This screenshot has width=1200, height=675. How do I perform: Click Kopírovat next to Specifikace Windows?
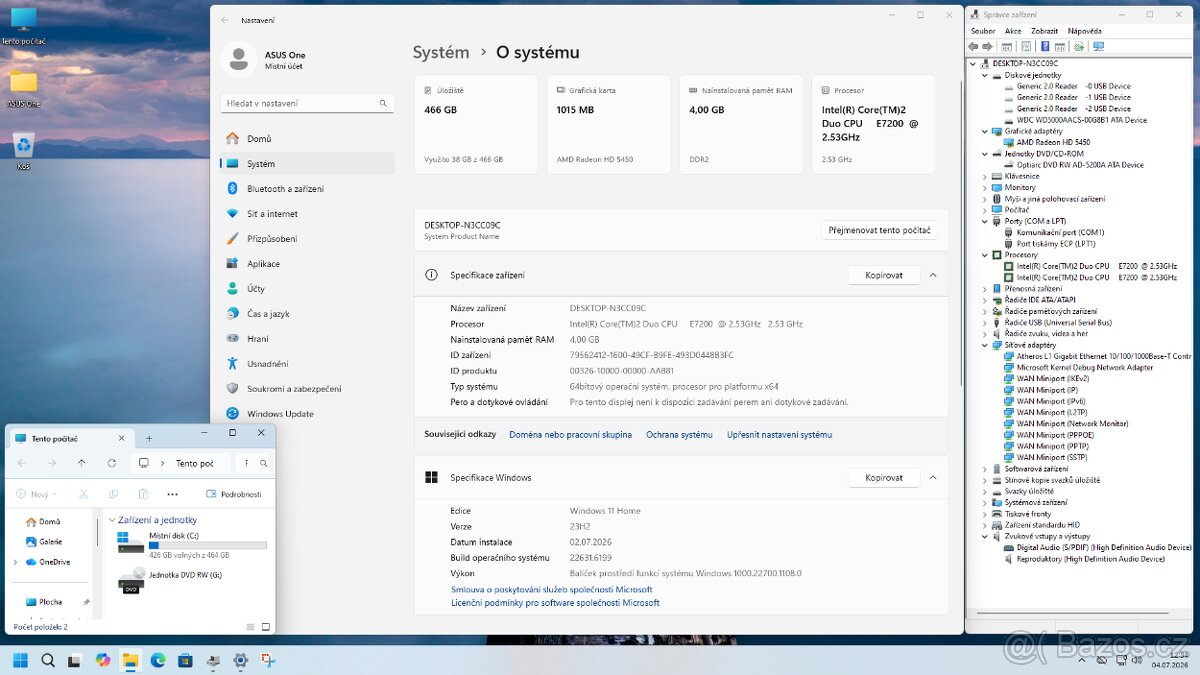884,478
